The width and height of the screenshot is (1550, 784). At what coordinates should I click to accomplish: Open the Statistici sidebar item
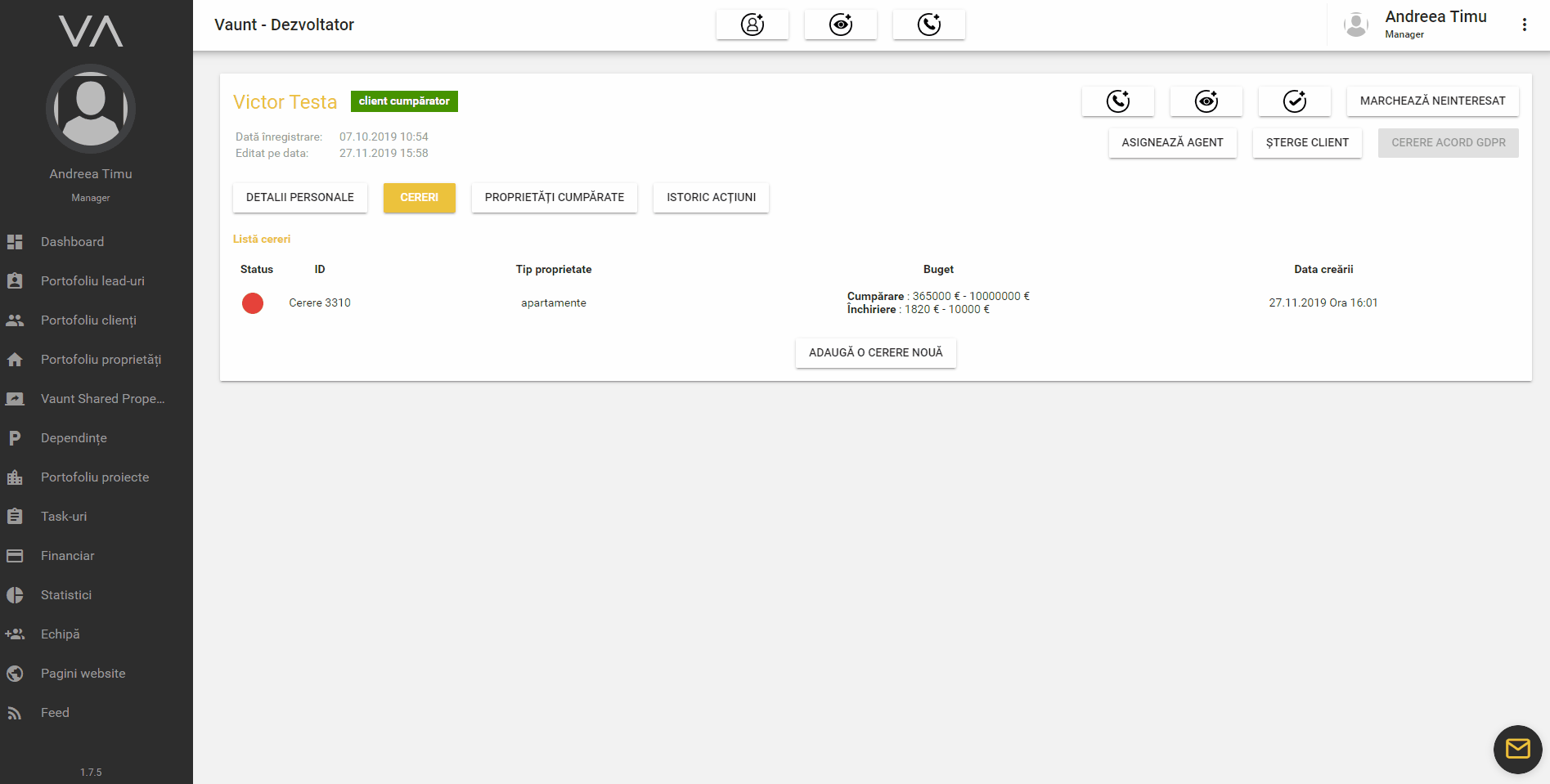66,595
